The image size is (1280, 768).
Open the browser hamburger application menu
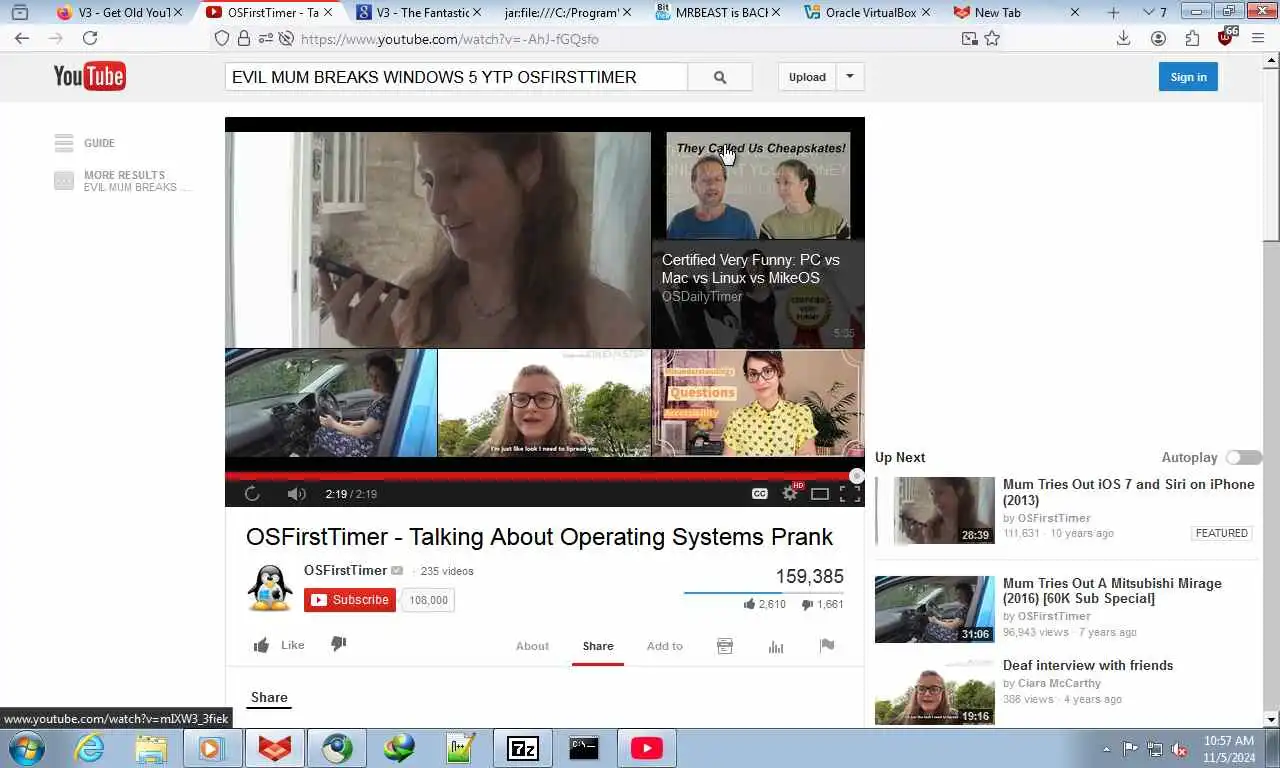1259,38
